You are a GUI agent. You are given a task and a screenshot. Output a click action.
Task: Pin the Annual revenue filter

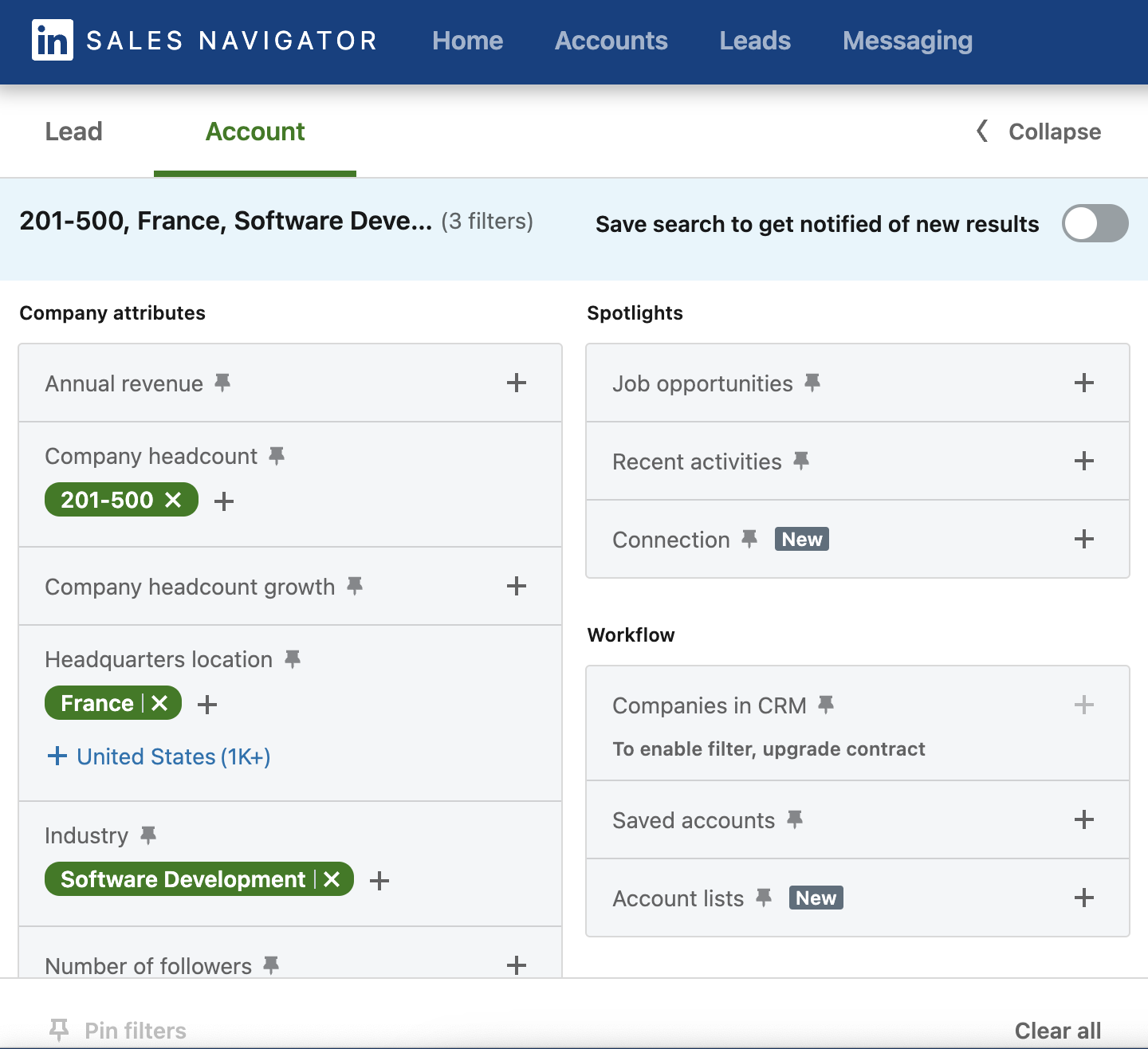coord(222,383)
